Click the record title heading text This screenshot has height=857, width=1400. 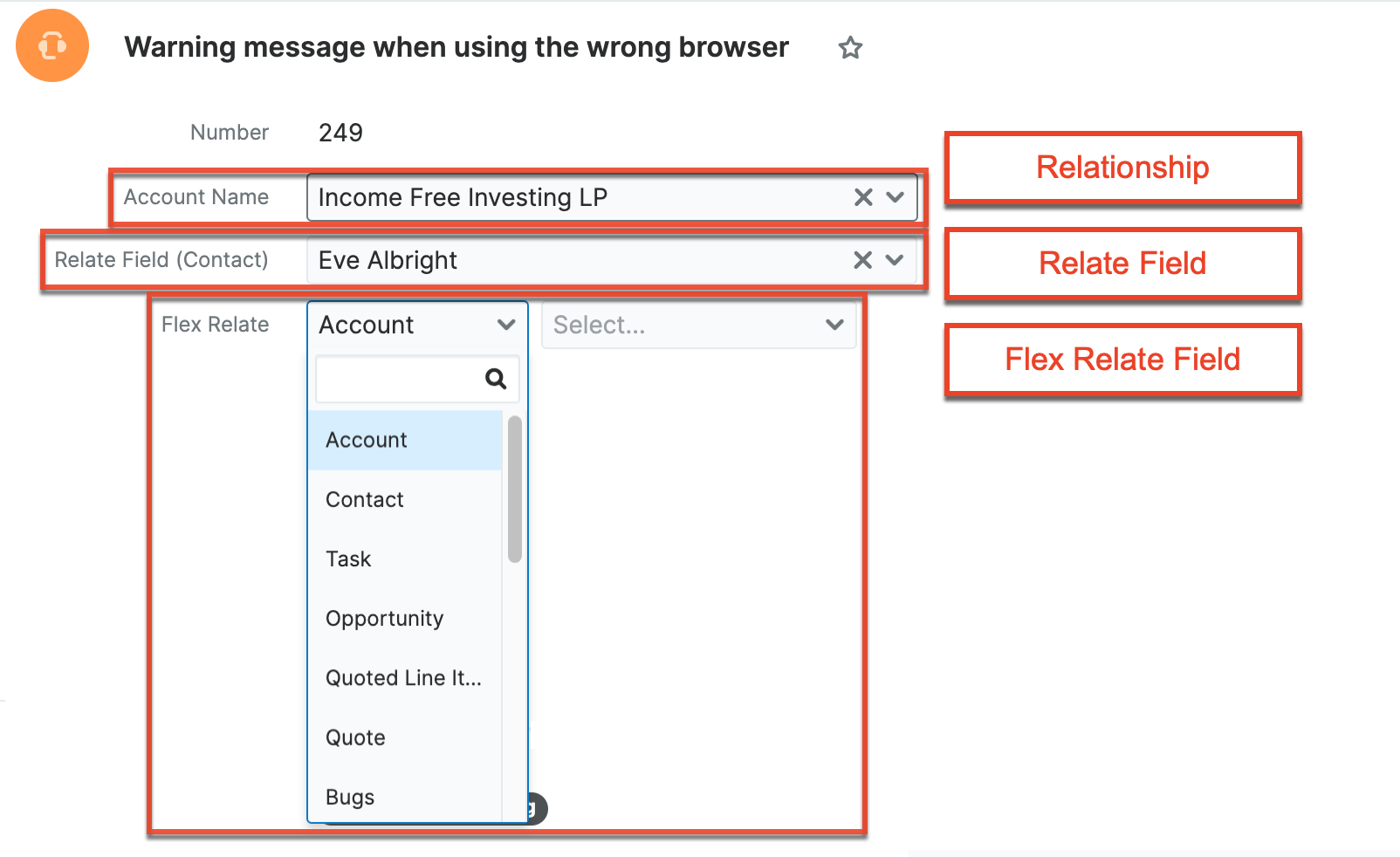[456, 47]
